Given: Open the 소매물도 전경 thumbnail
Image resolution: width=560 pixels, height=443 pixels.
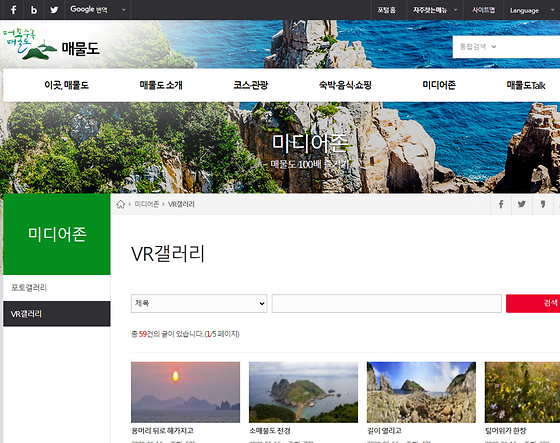Looking at the screenshot, I should point(303,392).
